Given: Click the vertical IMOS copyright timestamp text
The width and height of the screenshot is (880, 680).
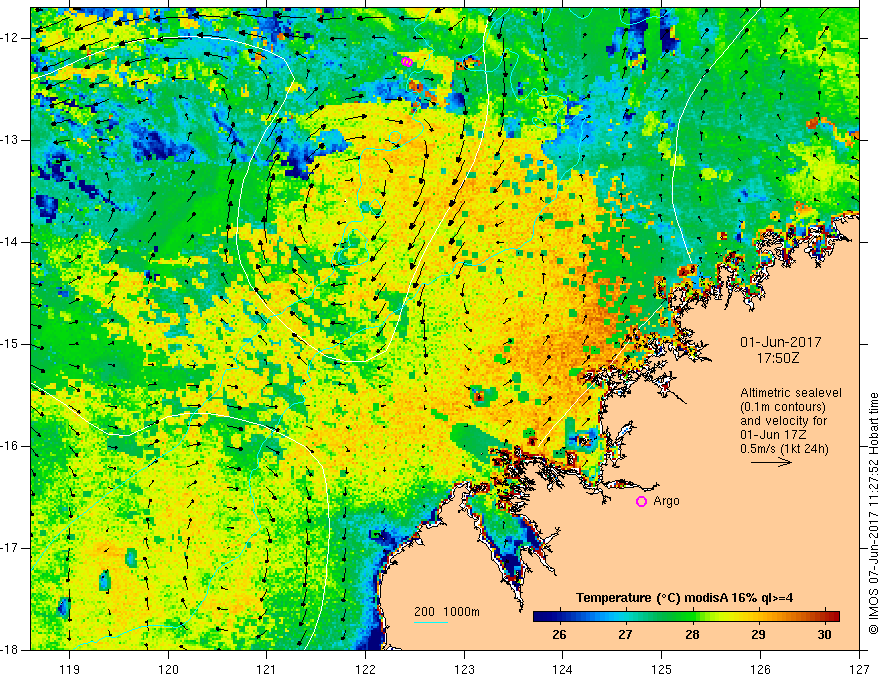Looking at the screenshot, I should tap(873, 513).
